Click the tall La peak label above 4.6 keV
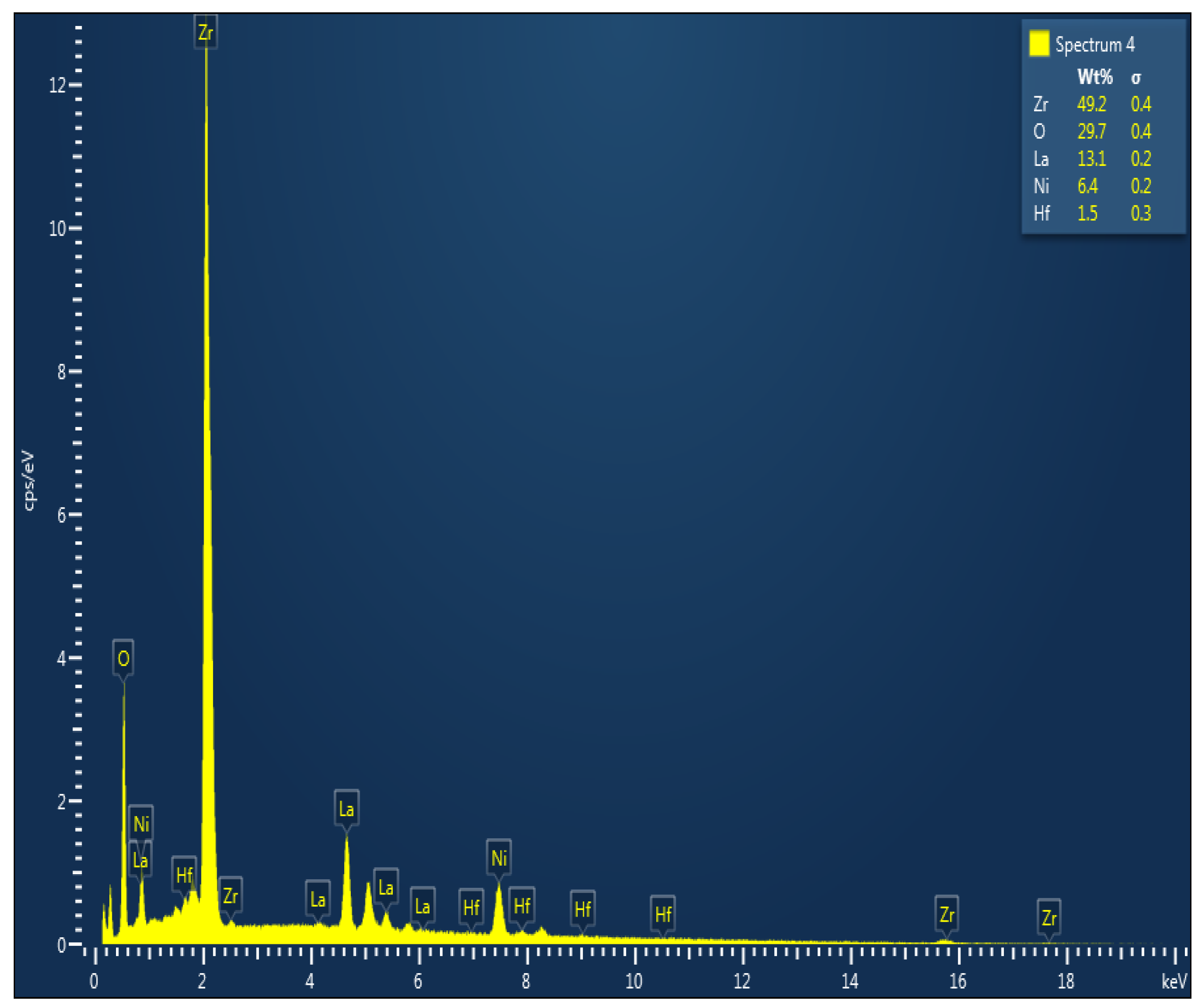The image size is (1200, 1008). click(346, 810)
